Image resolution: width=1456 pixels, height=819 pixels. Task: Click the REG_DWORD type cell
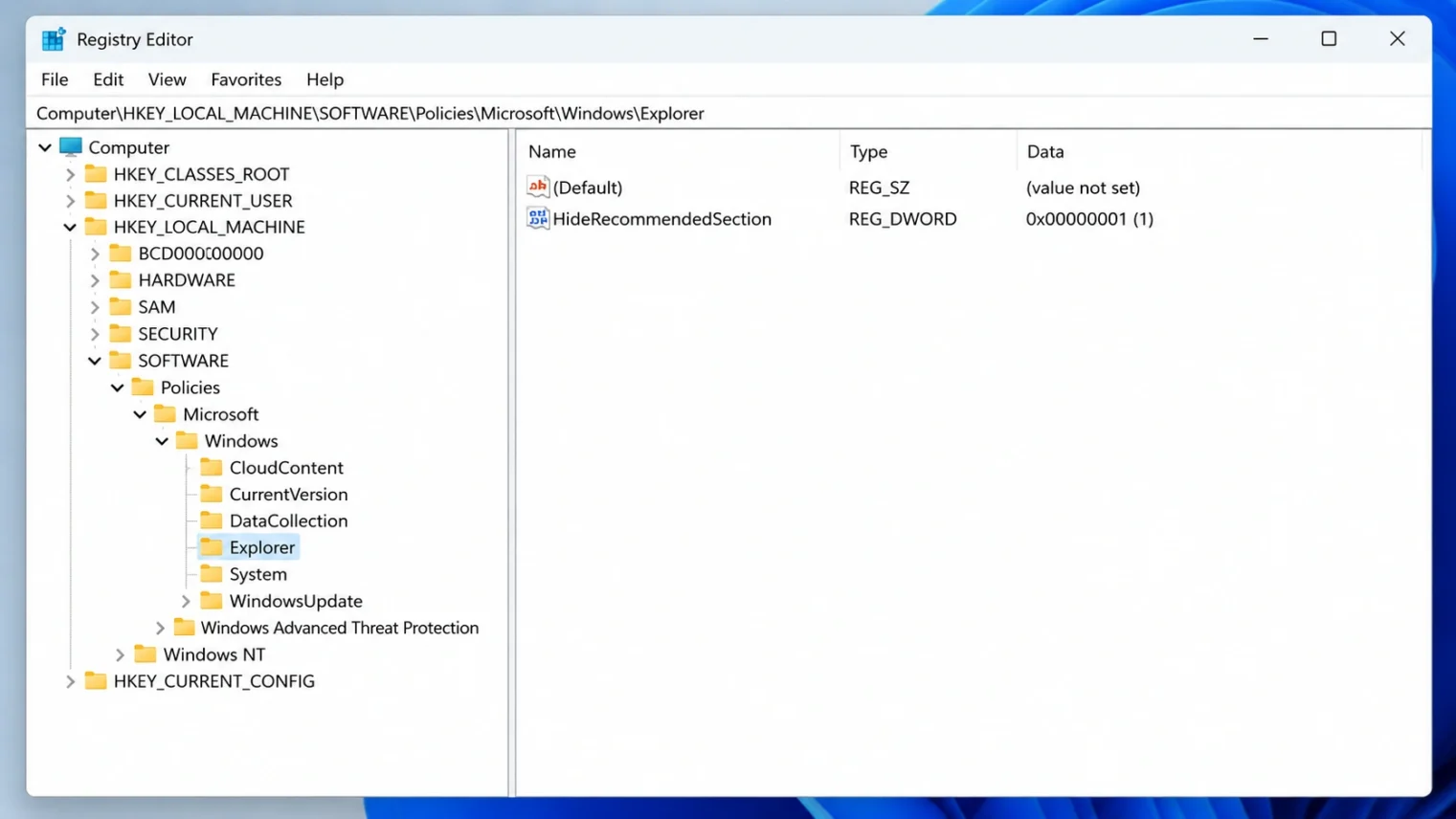pos(903,219)
